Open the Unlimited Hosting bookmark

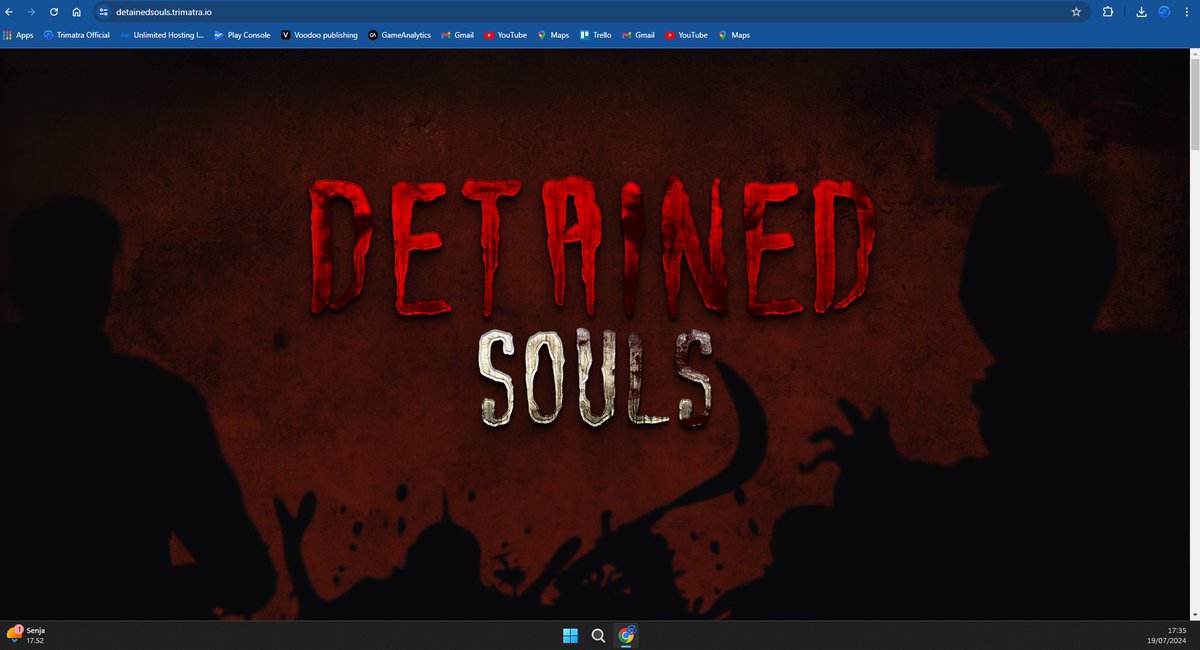click(161, 35)
